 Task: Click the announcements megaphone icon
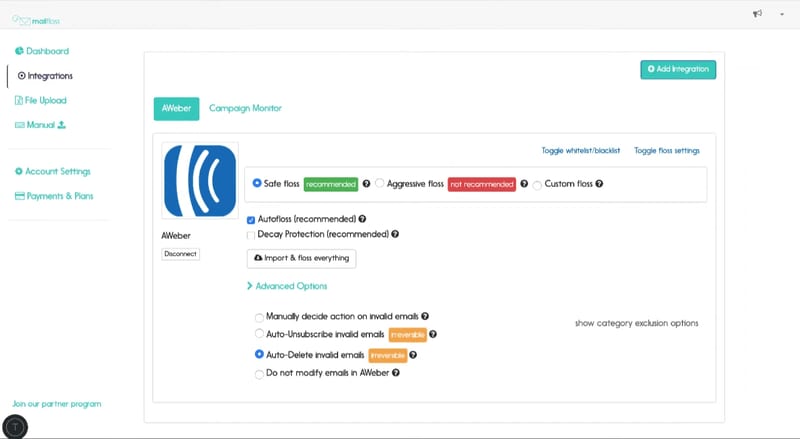[x=758, y=14]
